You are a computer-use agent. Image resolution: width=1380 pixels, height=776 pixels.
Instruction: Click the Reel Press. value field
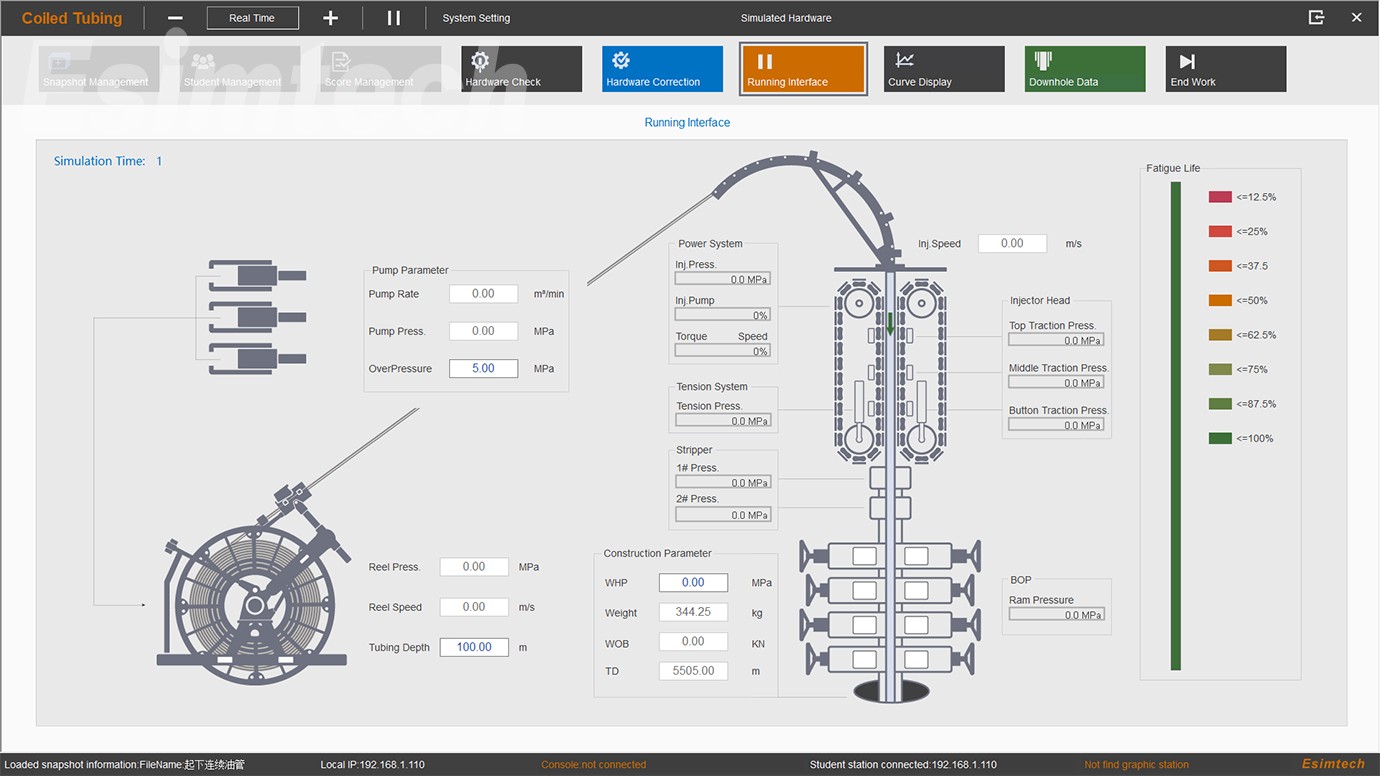coord(474,567)
